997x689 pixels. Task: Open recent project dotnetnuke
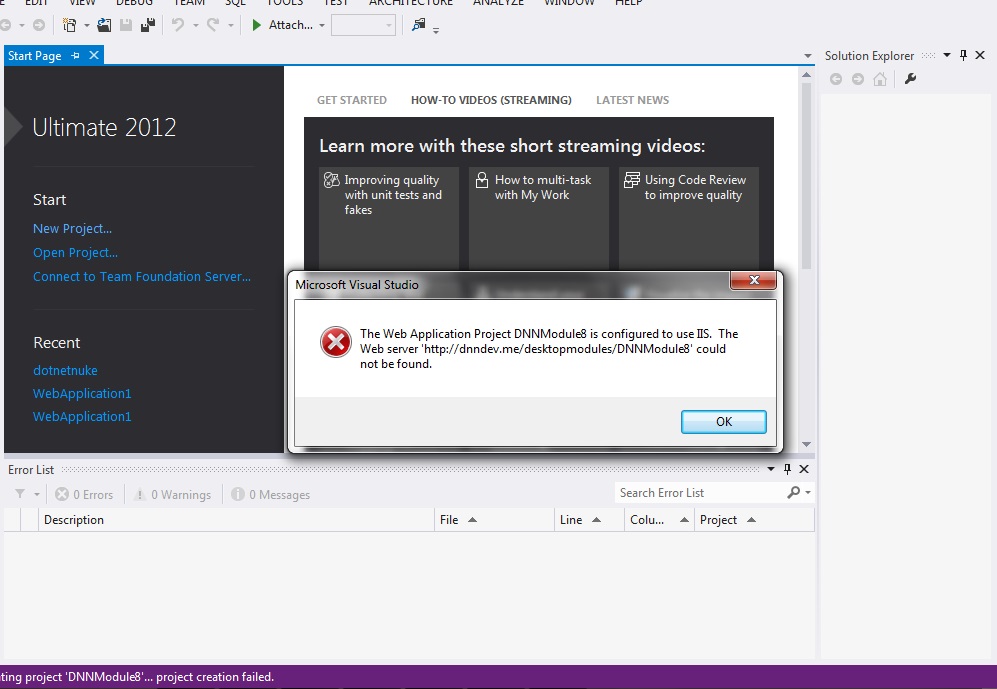click(x=65, y=370)
